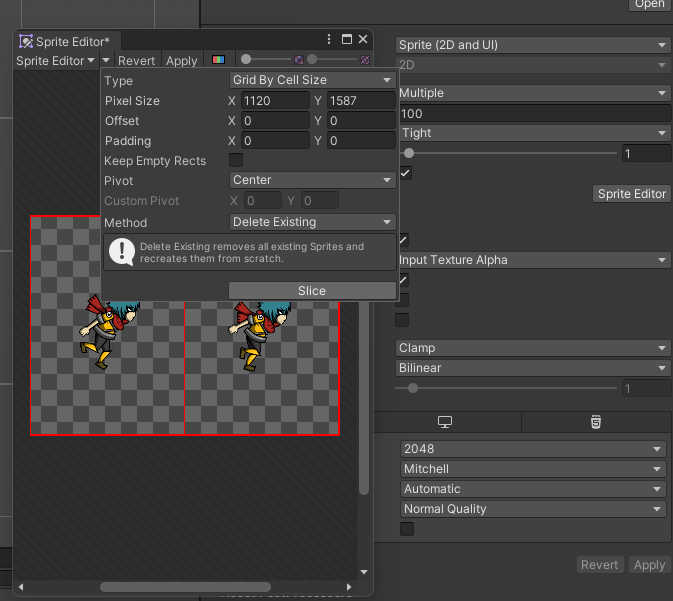Toggle the checkbox below Normal Quality dropdown
This screenshot has height=601, width=673.
point(406,528)
